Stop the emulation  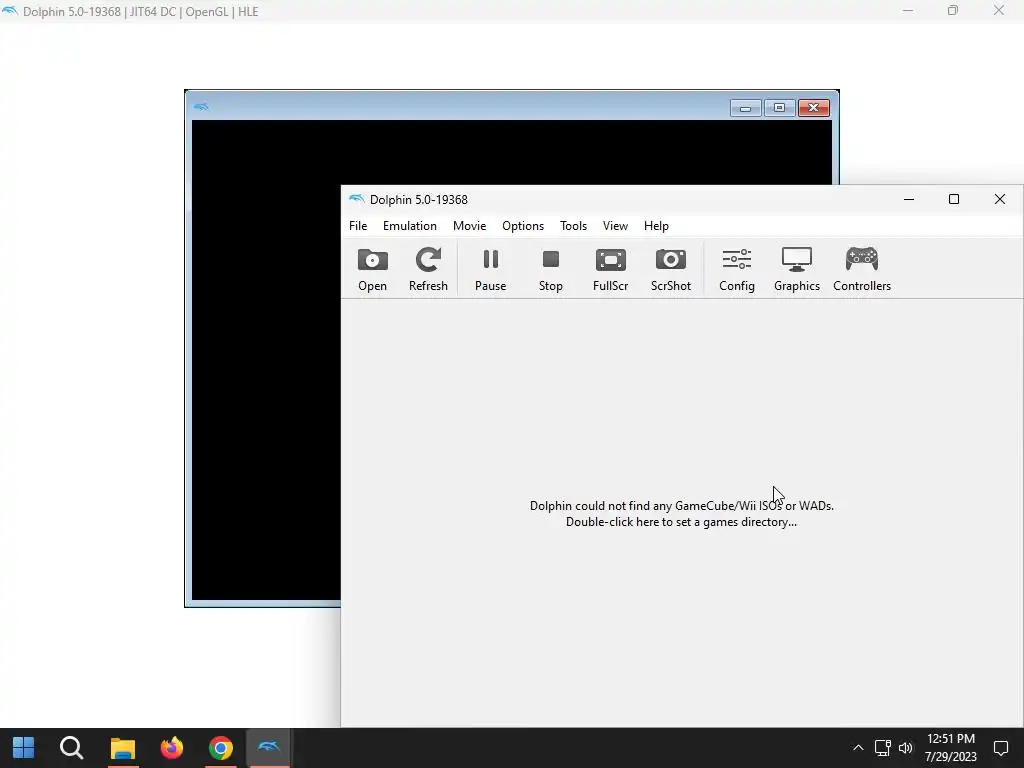pyautogui.click(x=551, y=269)
